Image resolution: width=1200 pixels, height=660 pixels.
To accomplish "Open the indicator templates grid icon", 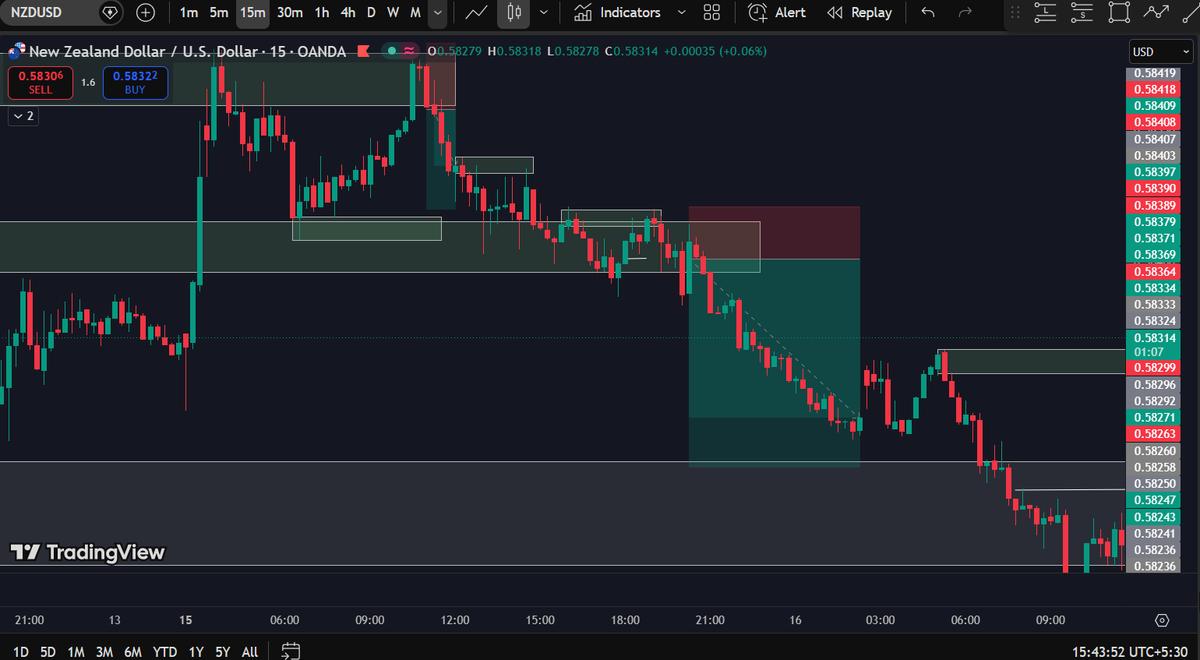I will (712, 13).
